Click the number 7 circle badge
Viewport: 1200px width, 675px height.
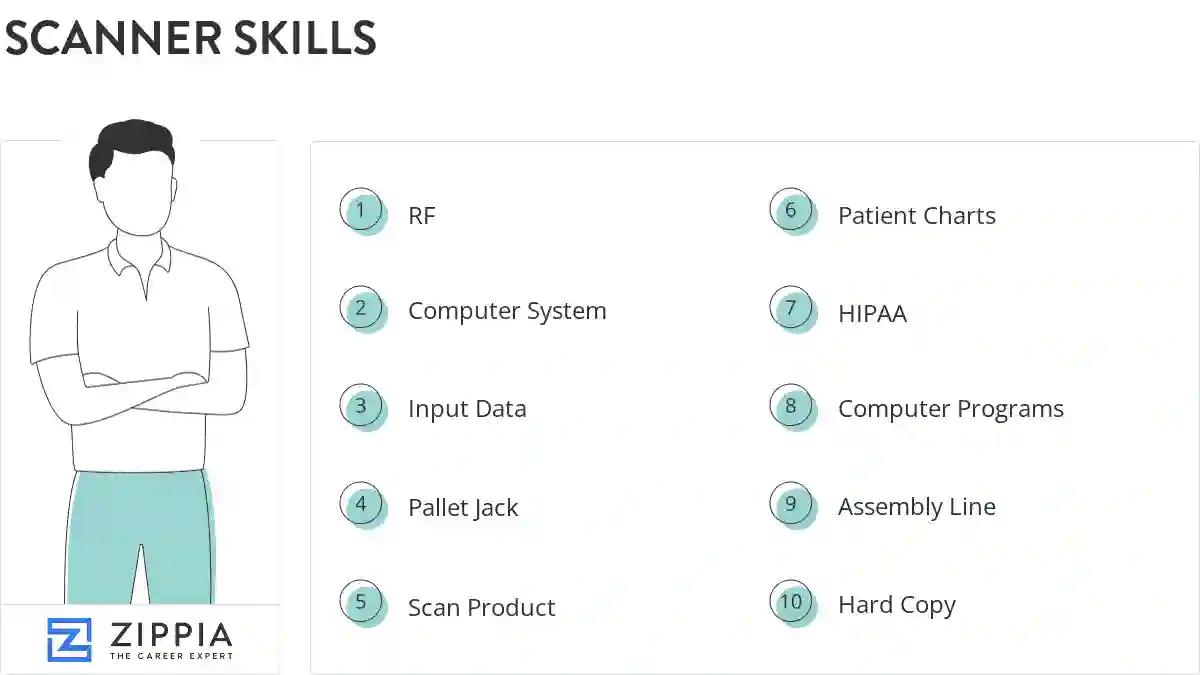(791, 308)
